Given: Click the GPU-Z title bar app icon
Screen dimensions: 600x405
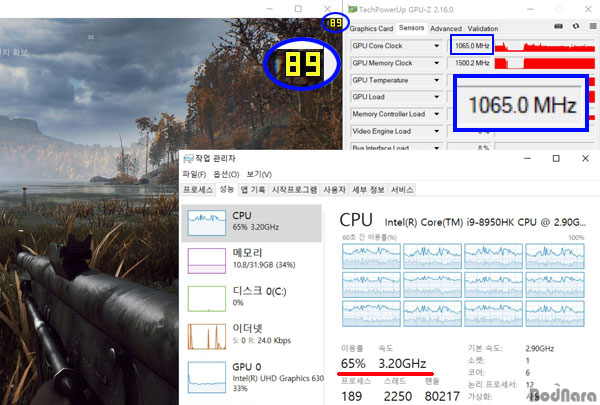Looking at the screenshot, I should pyautogui.click(x=352, y=9).
